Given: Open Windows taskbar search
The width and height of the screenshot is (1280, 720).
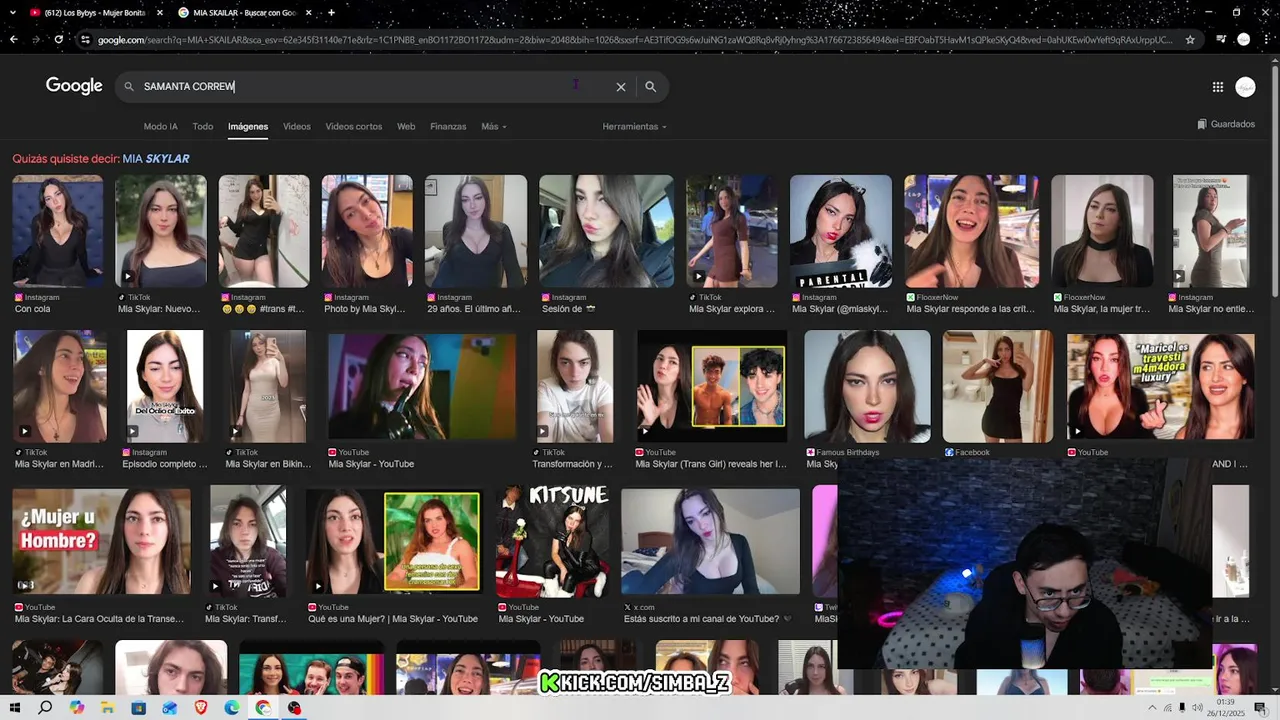Looking at the screenshot, I should coord(45,708).
